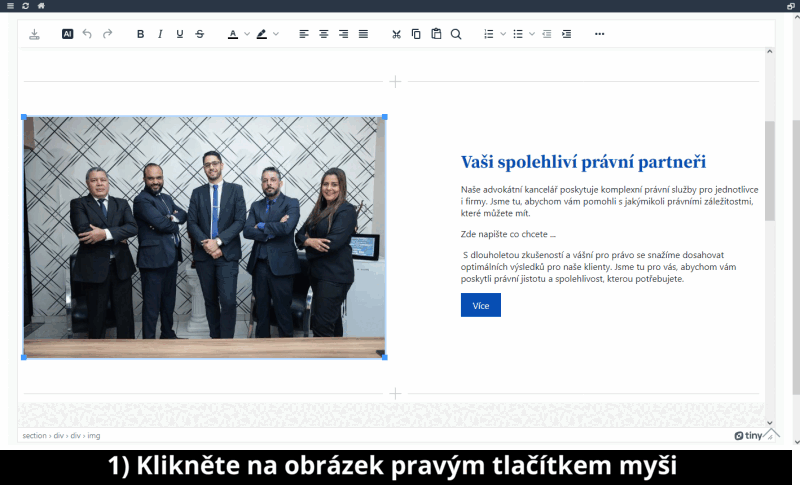Copy the selection

(416, 34)
